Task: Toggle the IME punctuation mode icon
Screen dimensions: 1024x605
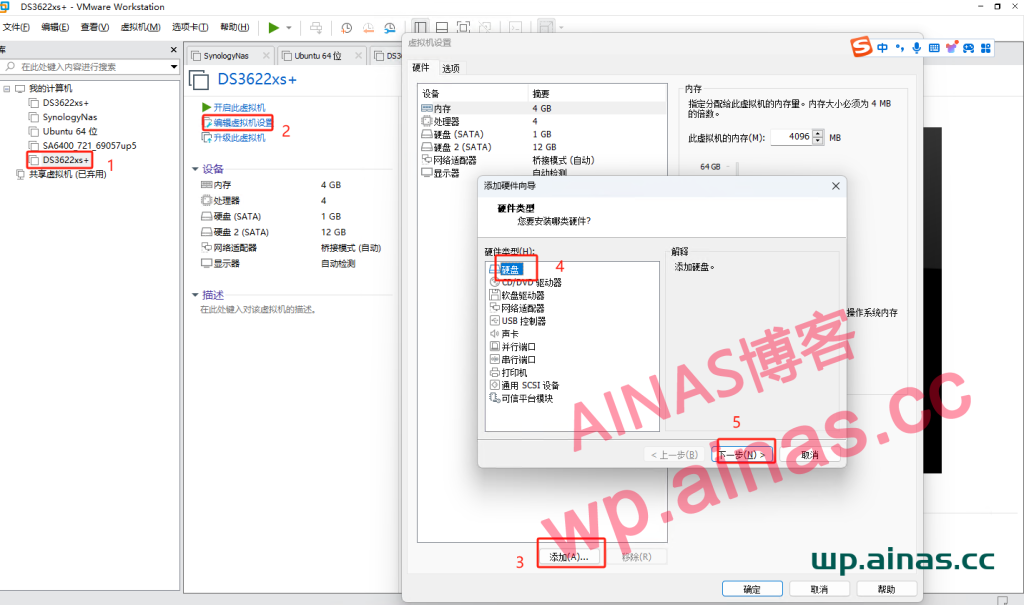Action: tap(900, 48)
